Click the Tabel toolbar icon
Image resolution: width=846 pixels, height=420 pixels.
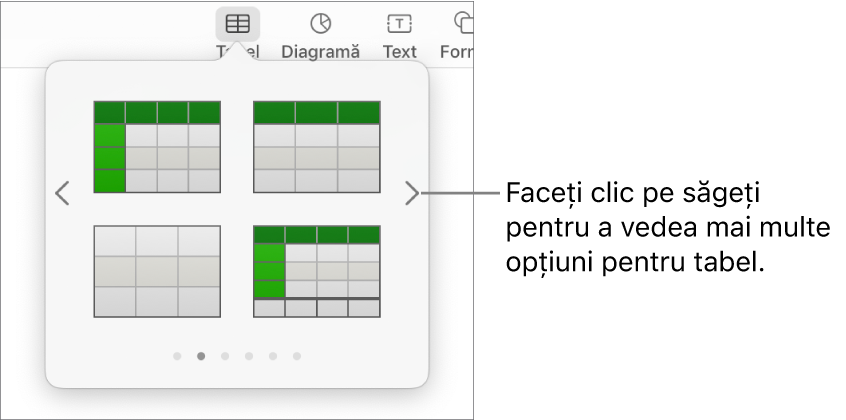237,24
